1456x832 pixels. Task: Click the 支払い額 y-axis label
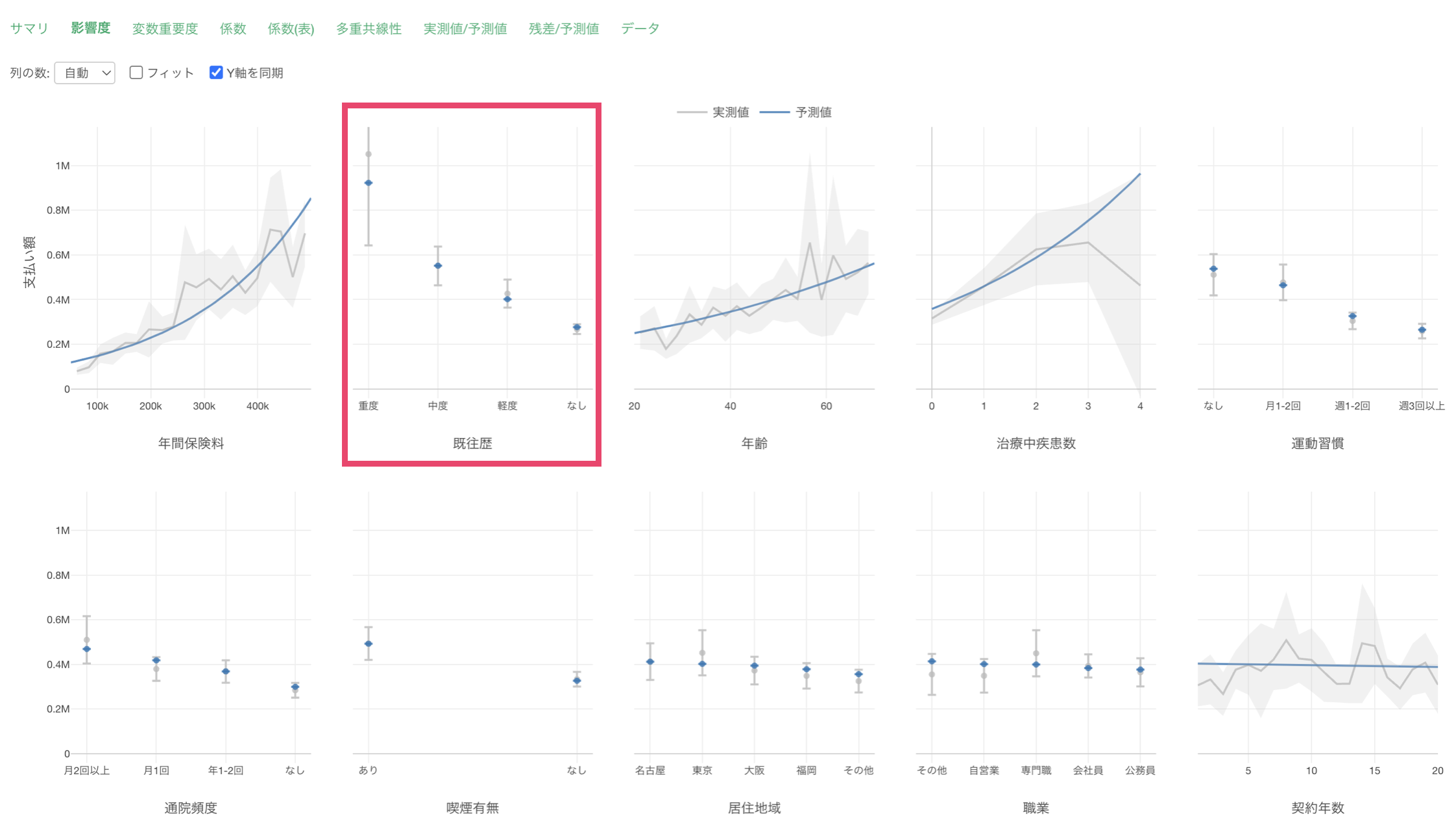pyautogui.click(x=29, y=262)
